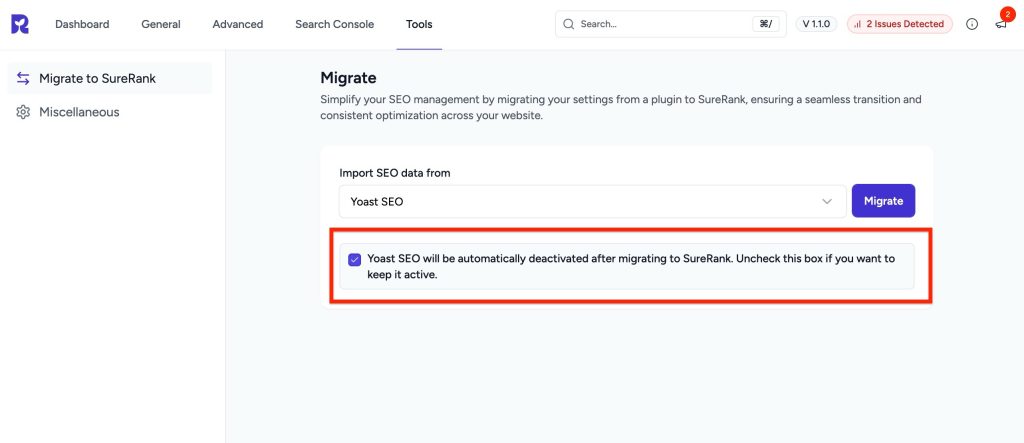Open Miscellaneous sidebar item
Viewport: 1024px width, 443px height.
[110, 112]
